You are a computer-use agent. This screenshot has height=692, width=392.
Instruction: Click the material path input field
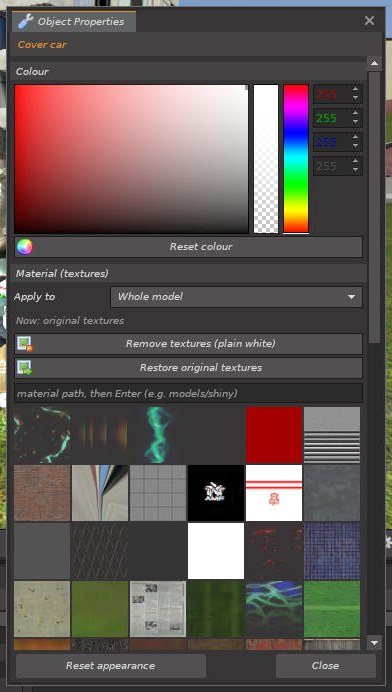188,393
